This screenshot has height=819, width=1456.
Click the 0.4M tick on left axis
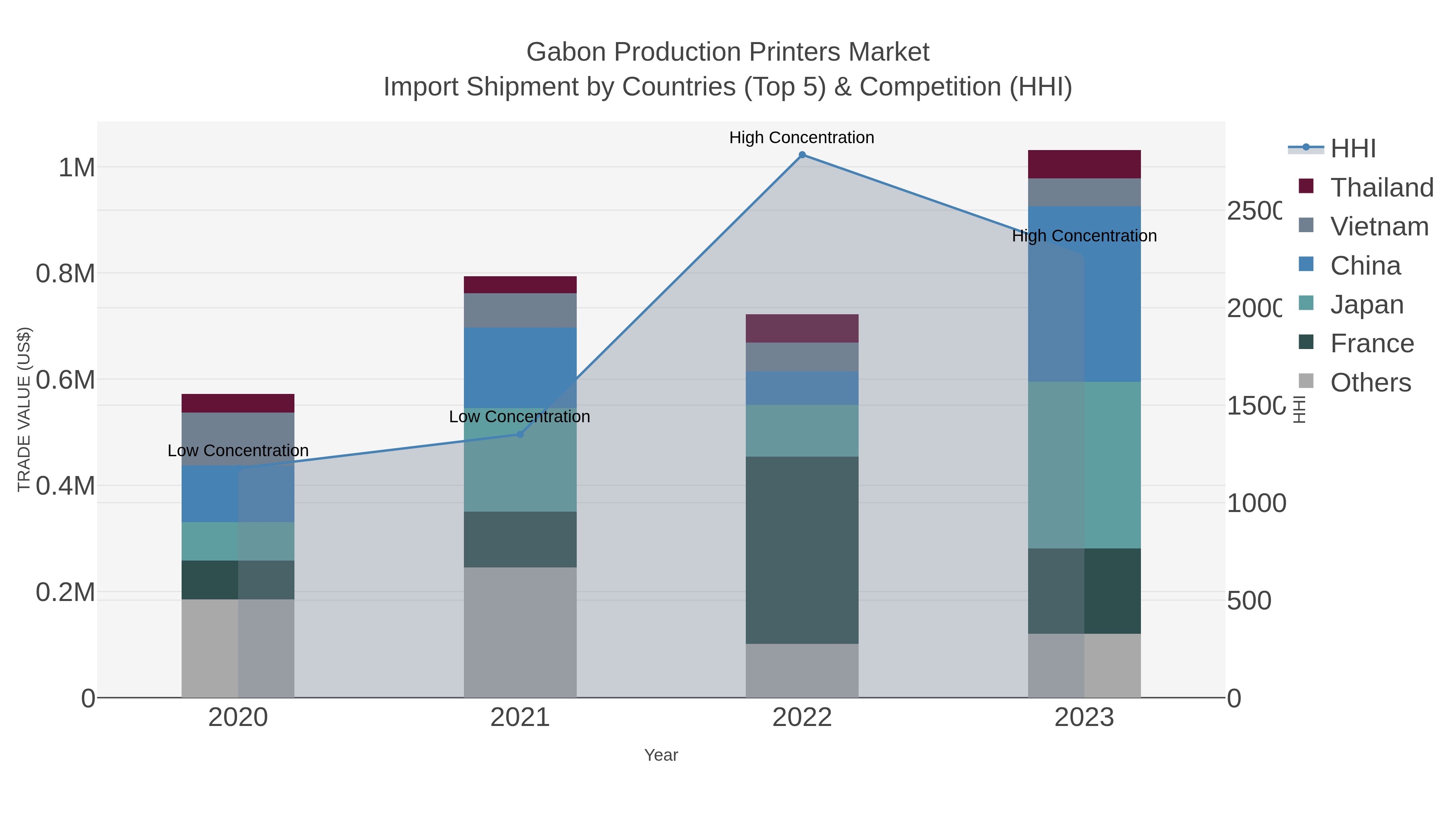[66, 486]
